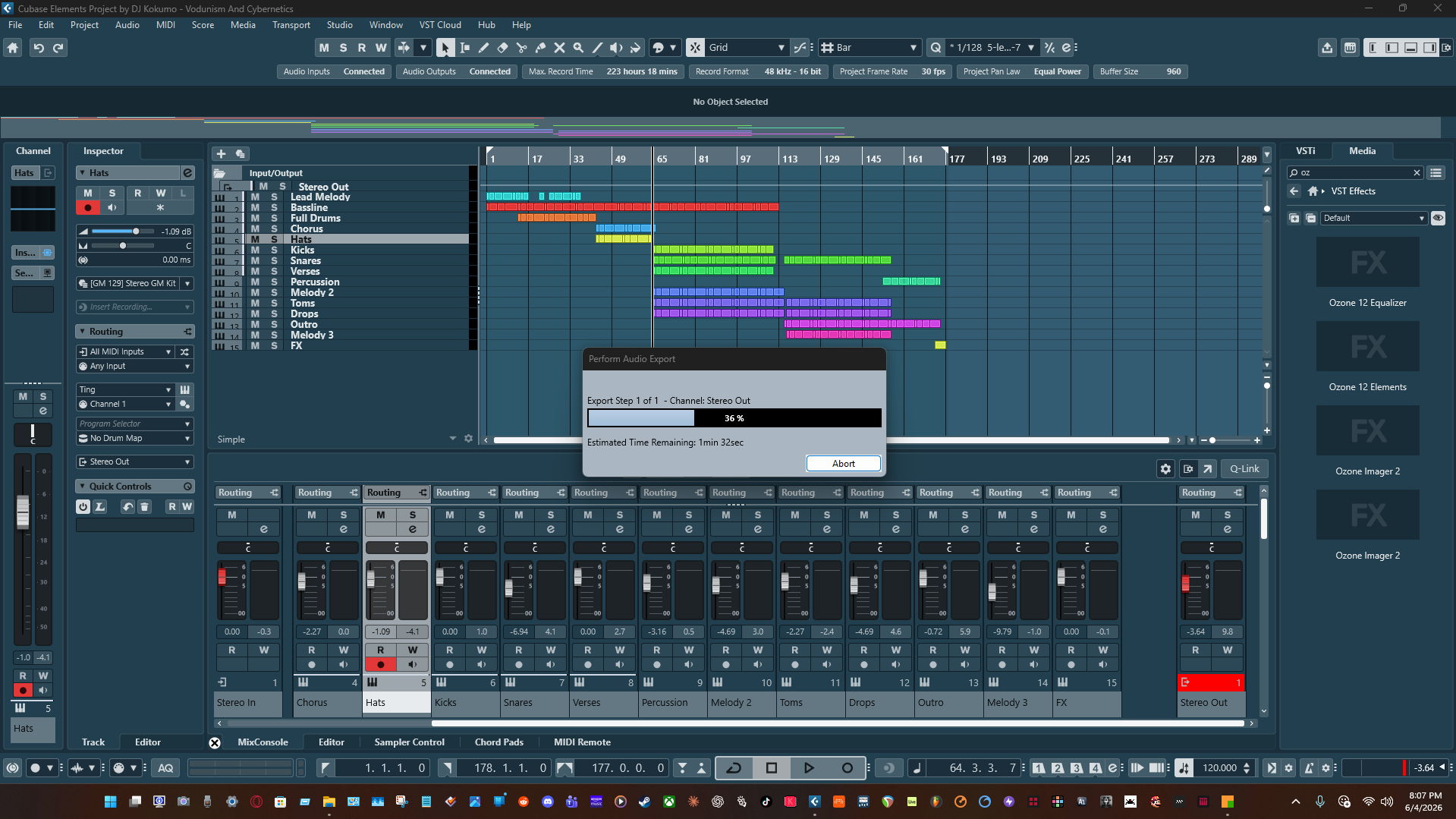Image resolution: width=1456 pixels, height=819 pixels.
Task: Activate cycle loop in transport
Action: point(734,768)
